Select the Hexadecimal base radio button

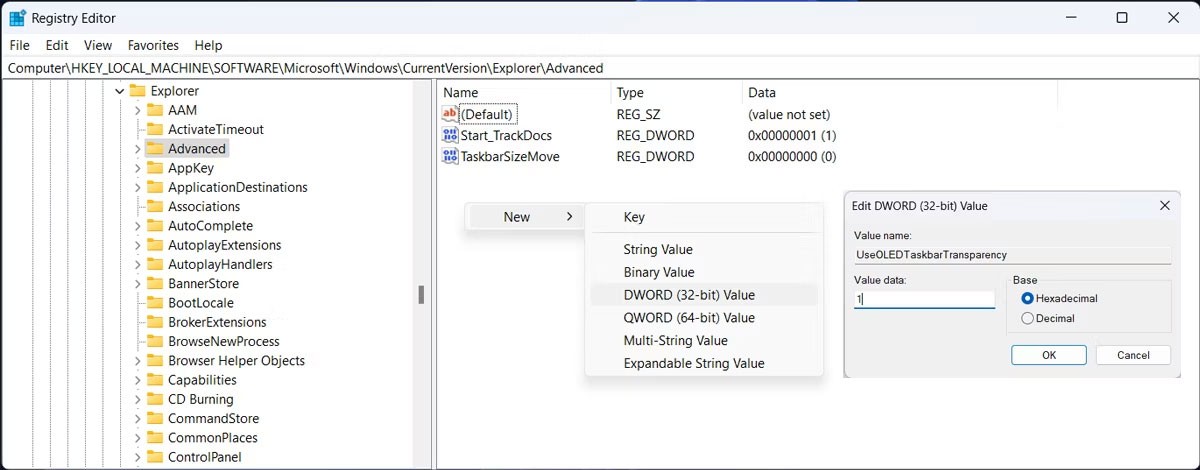[x=1027, y=299]
